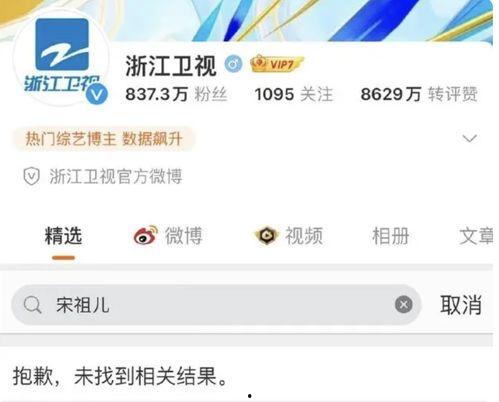Open the Zhejiang TV profile avatar
The height and width of the screenshot is (402, 499).
point(62,57)
